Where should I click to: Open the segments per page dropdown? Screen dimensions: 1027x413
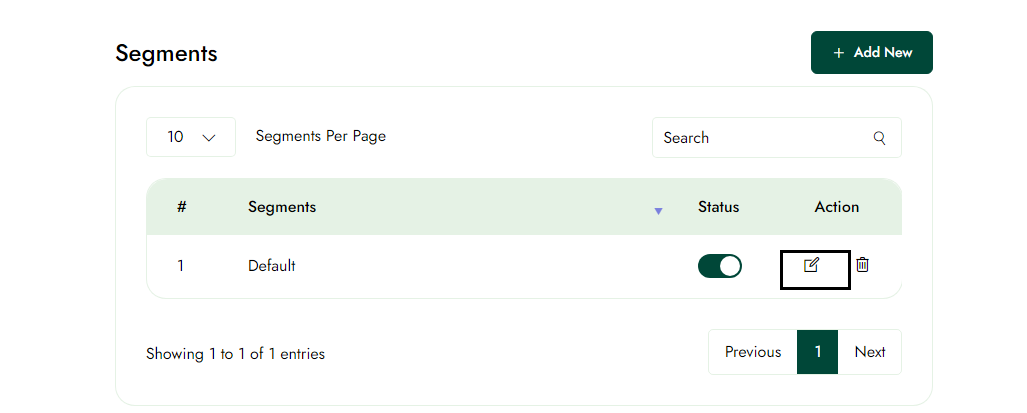point(190,137)
